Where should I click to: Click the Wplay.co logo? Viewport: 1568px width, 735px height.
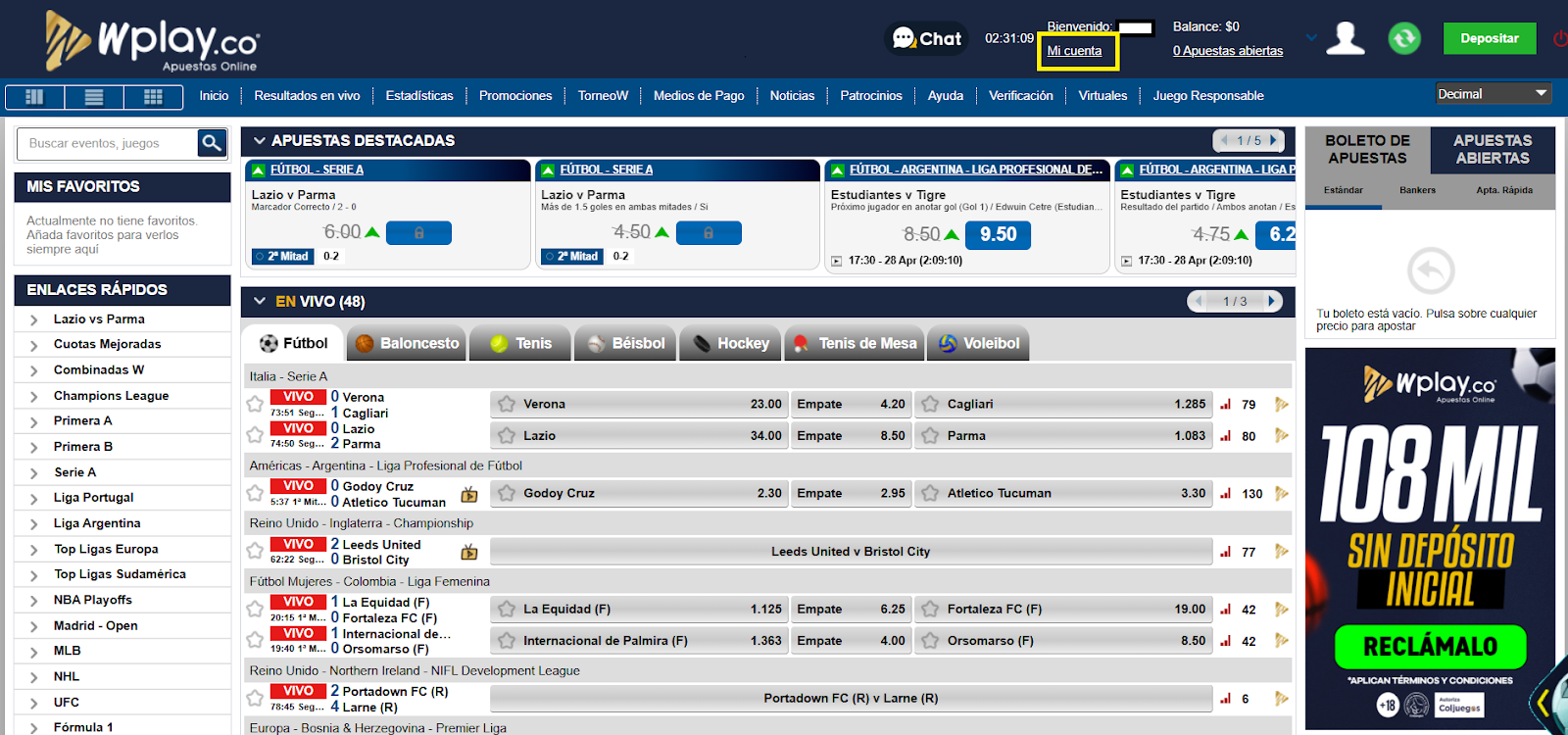(152, 41)
